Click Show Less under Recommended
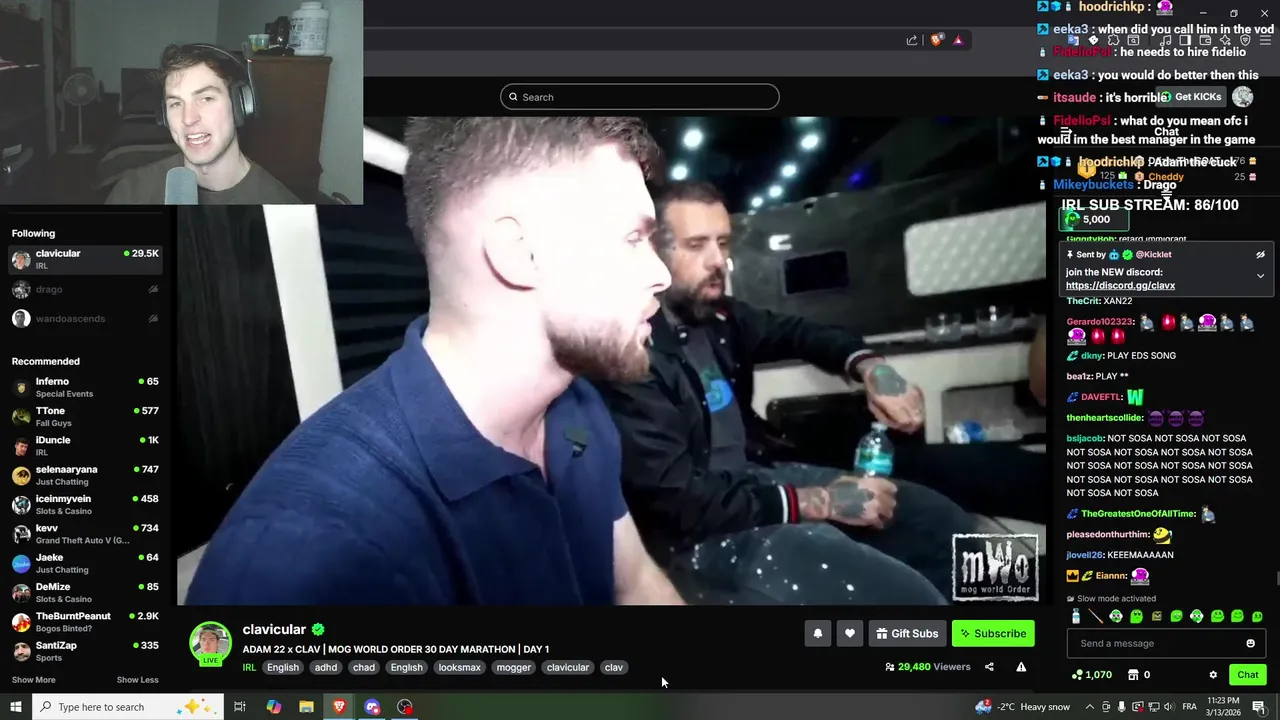This screenshot has height=720, width=1280. (x=137, y=680)
